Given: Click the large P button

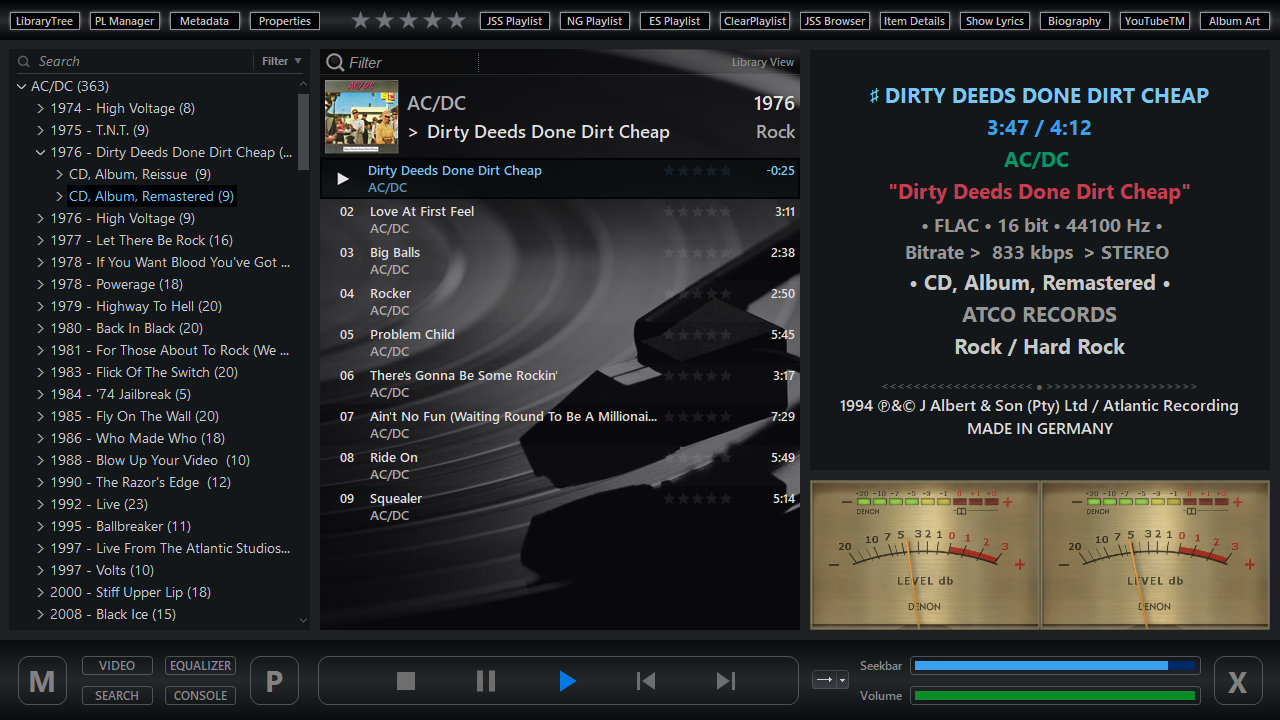Looking at the screenshot, I should tap(274, 681).
